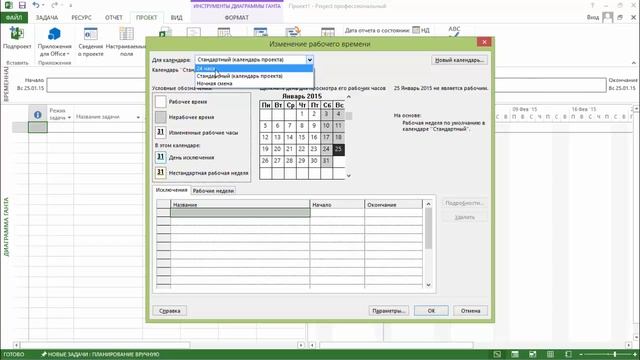Image resolution: width=640 pixels, height=360 pixels.
Task: Click the ДИАГРАММА ГАНТА view bar label
Action: coord(6,227)
